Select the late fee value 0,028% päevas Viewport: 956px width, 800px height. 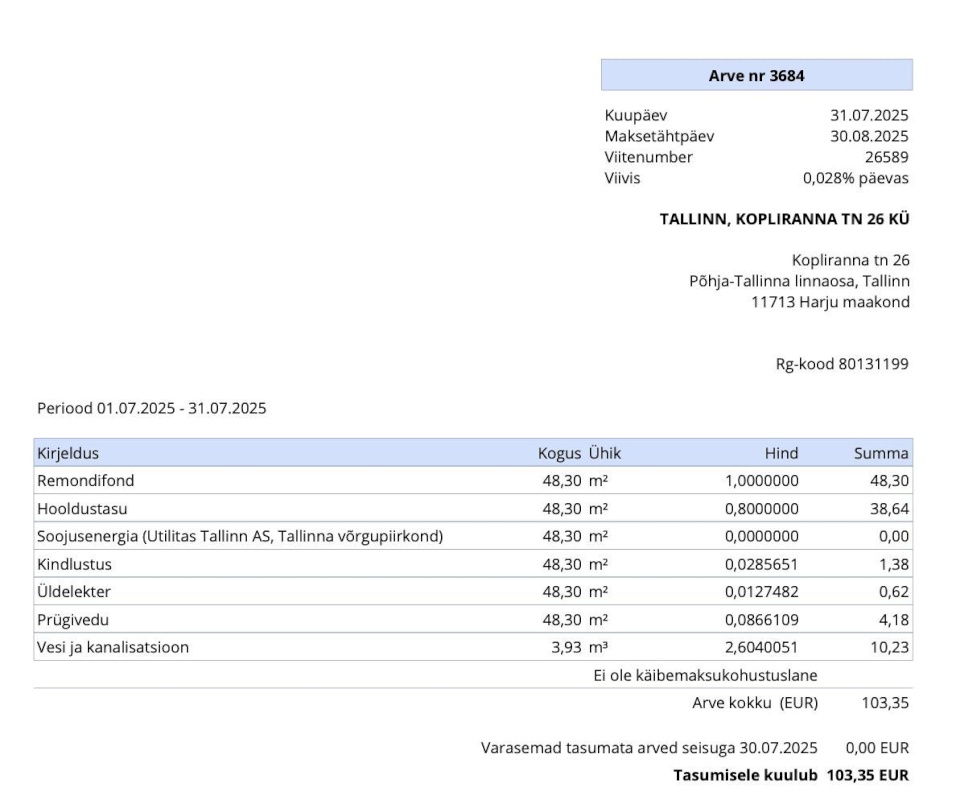click(856, 178)
